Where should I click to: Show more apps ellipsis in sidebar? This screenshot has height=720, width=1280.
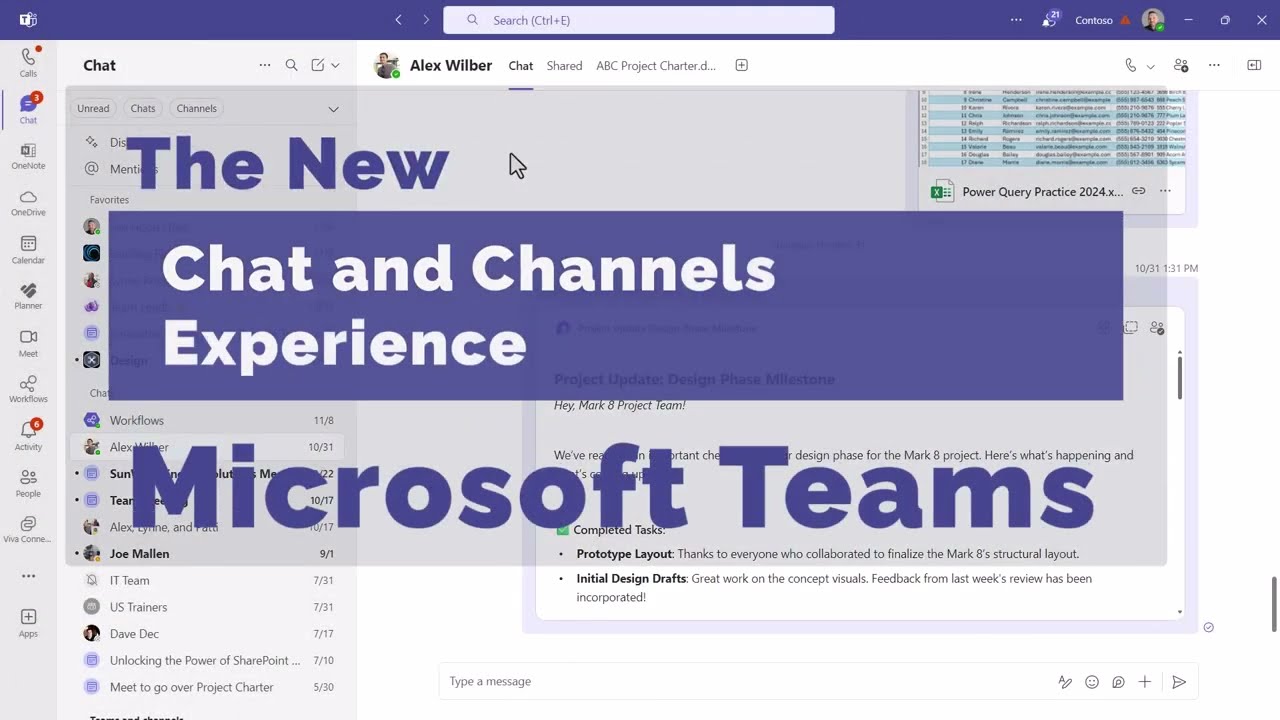click(x=28, y=576)
